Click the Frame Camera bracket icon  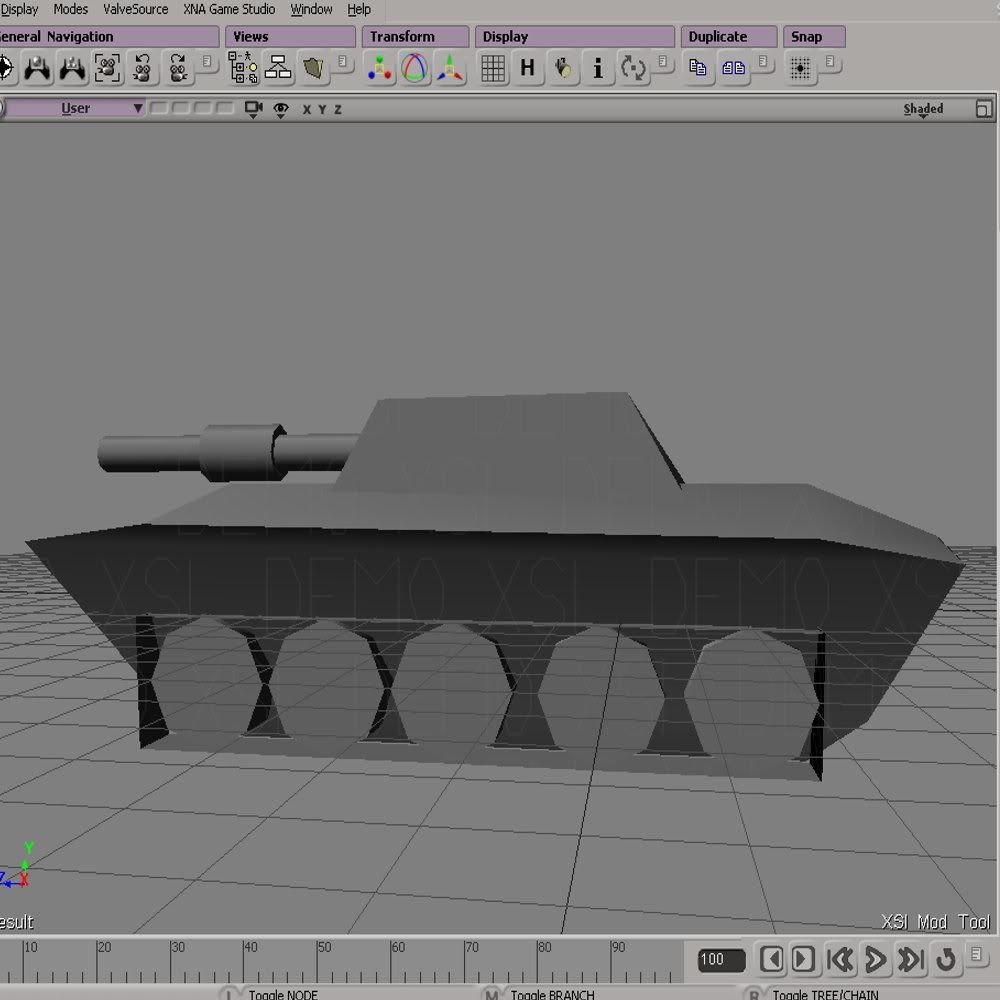[107, 68]
